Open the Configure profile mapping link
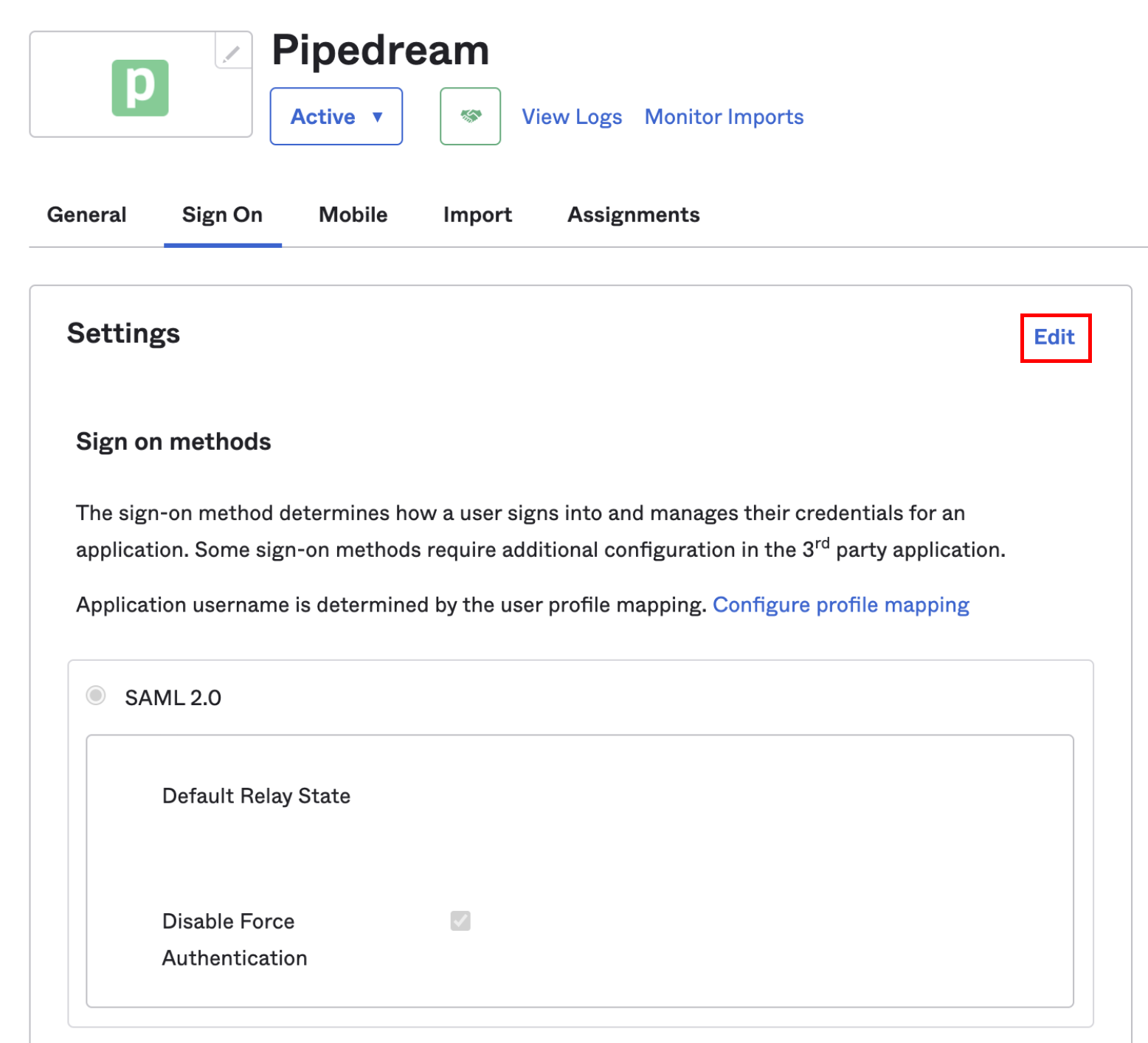 pos(840,605)
